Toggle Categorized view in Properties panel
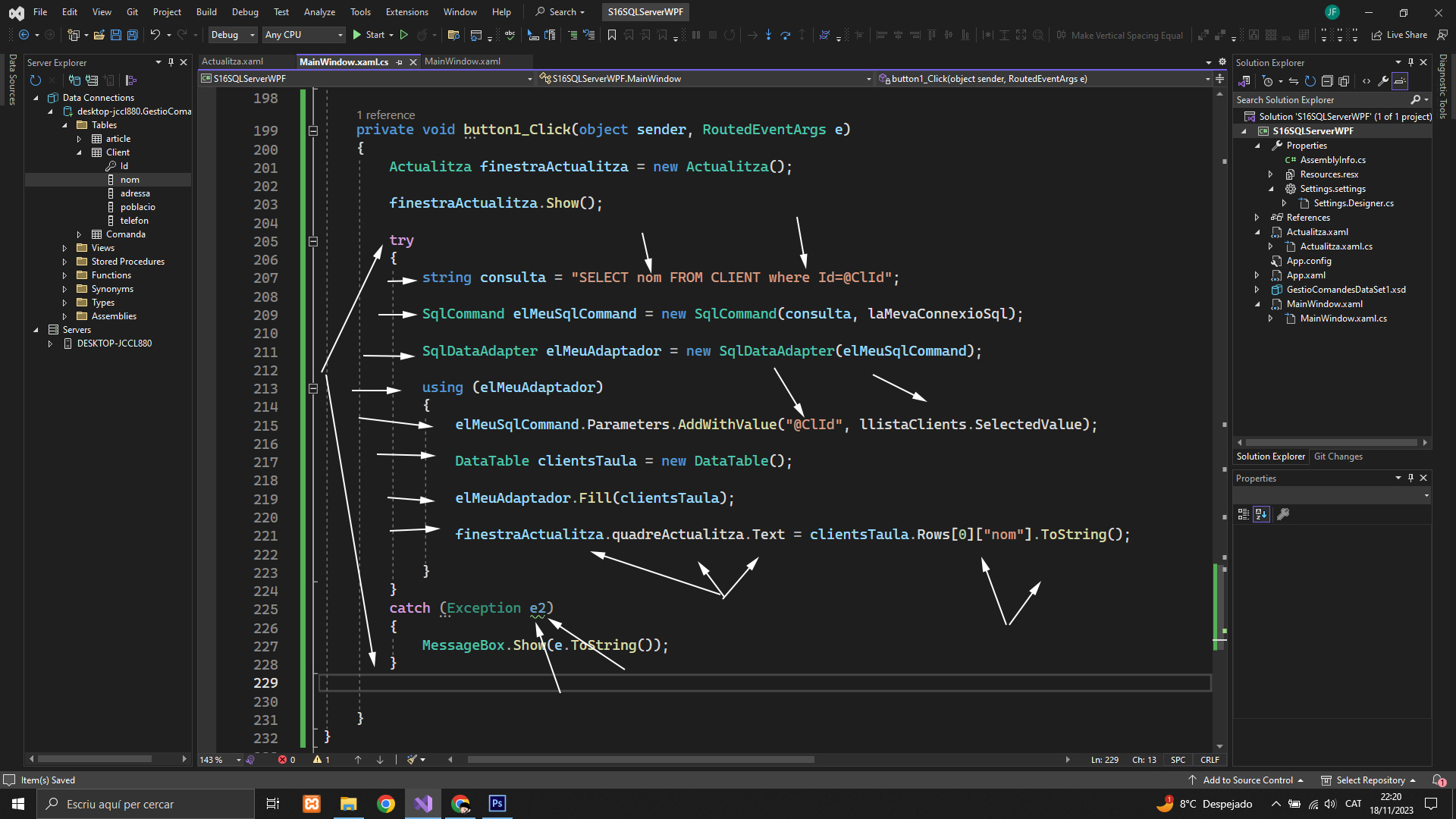 click(x=1244, y=514)
